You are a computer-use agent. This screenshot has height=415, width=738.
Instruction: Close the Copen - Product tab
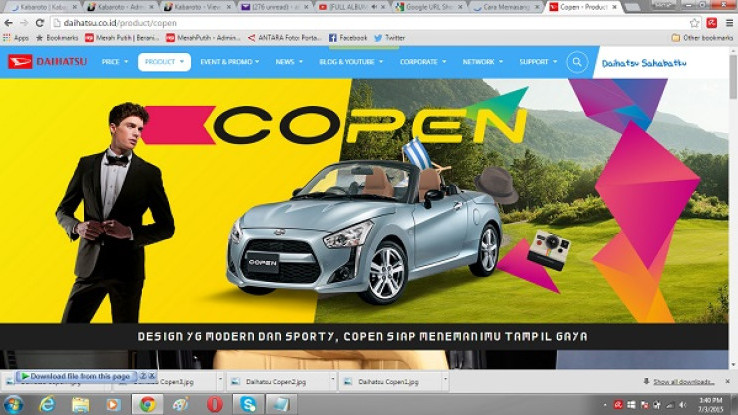pyautogui.click(x=614, y=7)
